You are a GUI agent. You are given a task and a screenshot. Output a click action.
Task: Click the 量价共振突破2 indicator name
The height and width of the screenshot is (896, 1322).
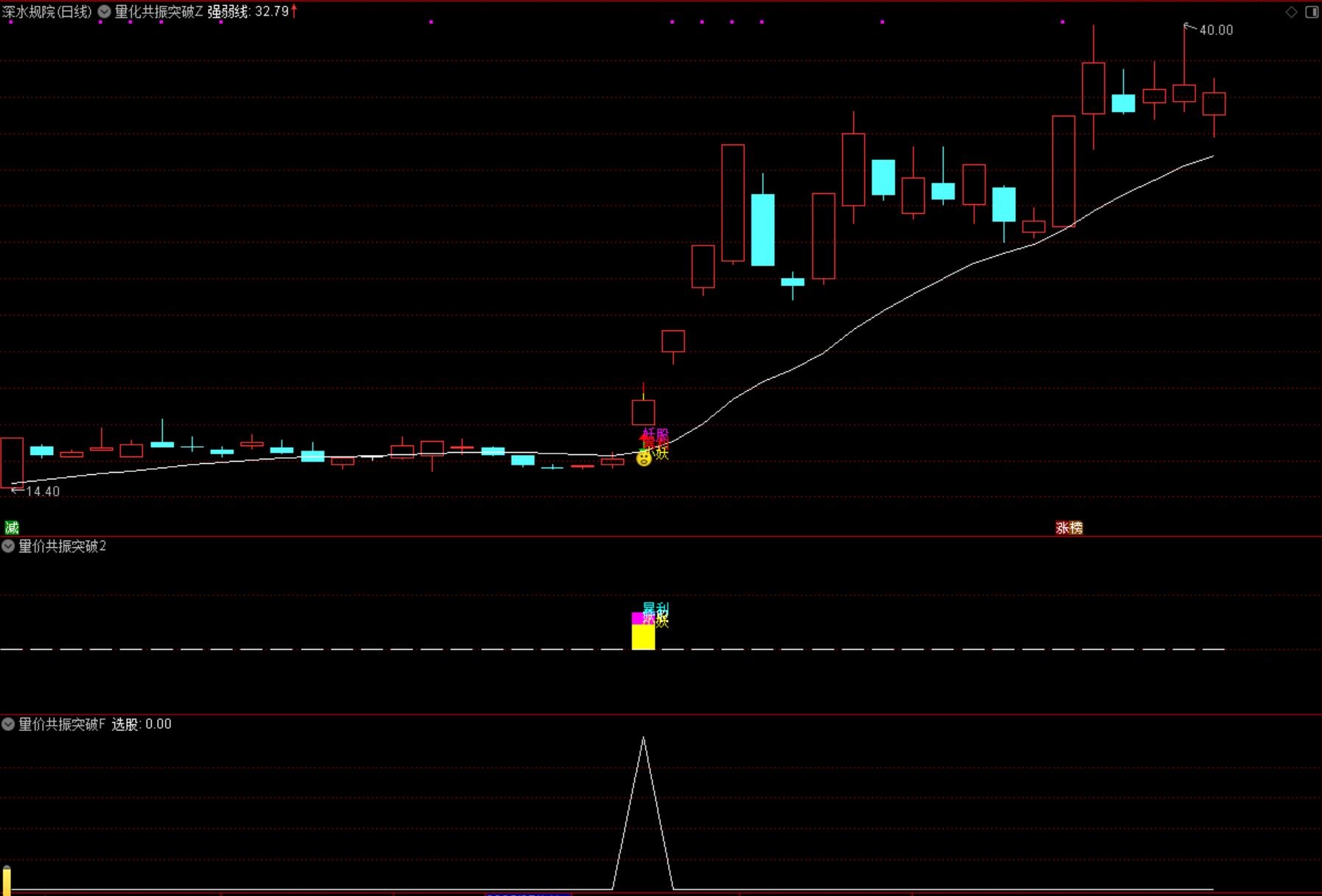pyautogui.click(x=63, y=546)
